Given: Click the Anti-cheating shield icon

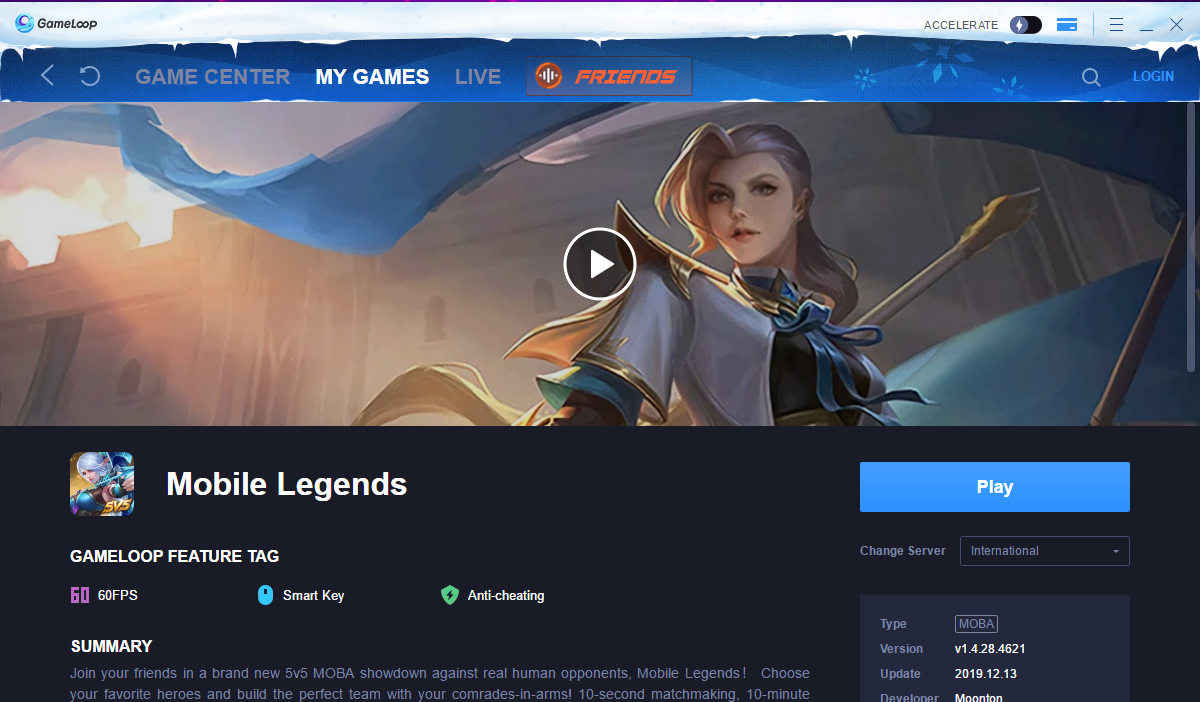Looking at the screenshot, I should point(450,595).
